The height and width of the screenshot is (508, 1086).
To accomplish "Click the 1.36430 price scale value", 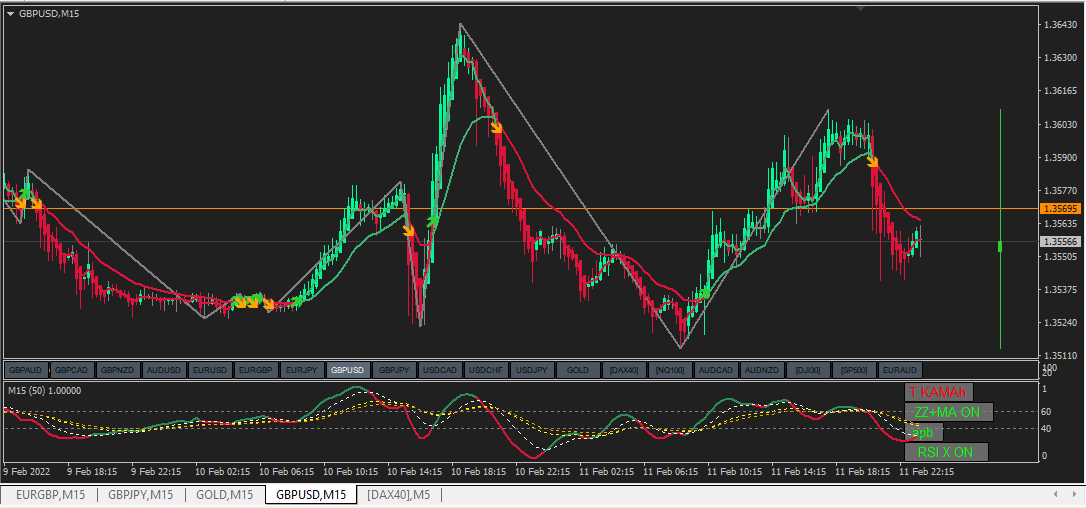I will coord(1060,25).
